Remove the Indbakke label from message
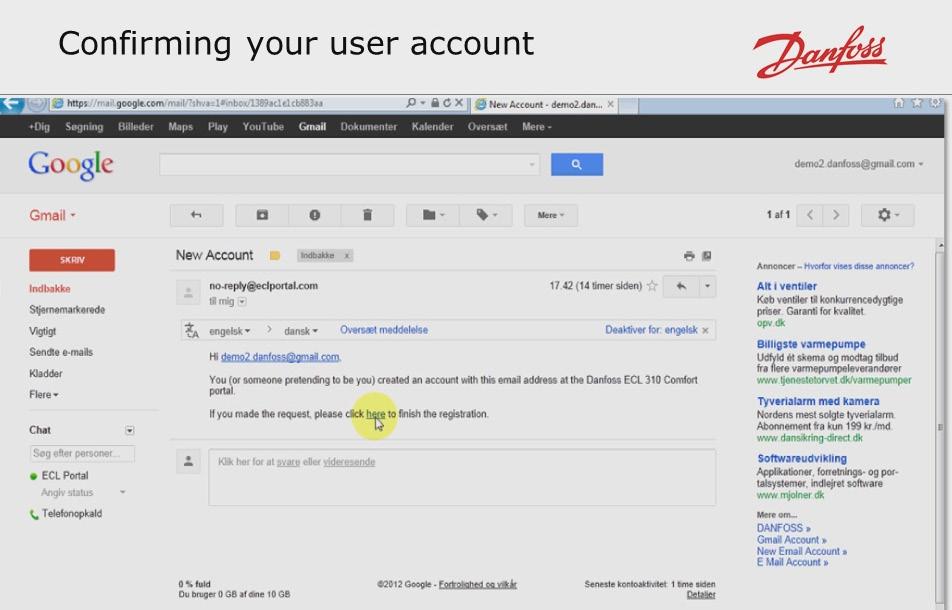The height and width of the screenshot is (610, 952). point(347,256)
